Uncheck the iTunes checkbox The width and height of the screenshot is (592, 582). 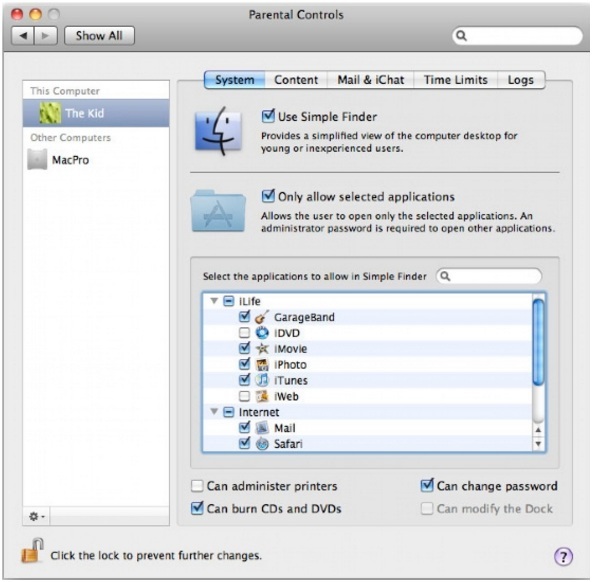(245, 380)
